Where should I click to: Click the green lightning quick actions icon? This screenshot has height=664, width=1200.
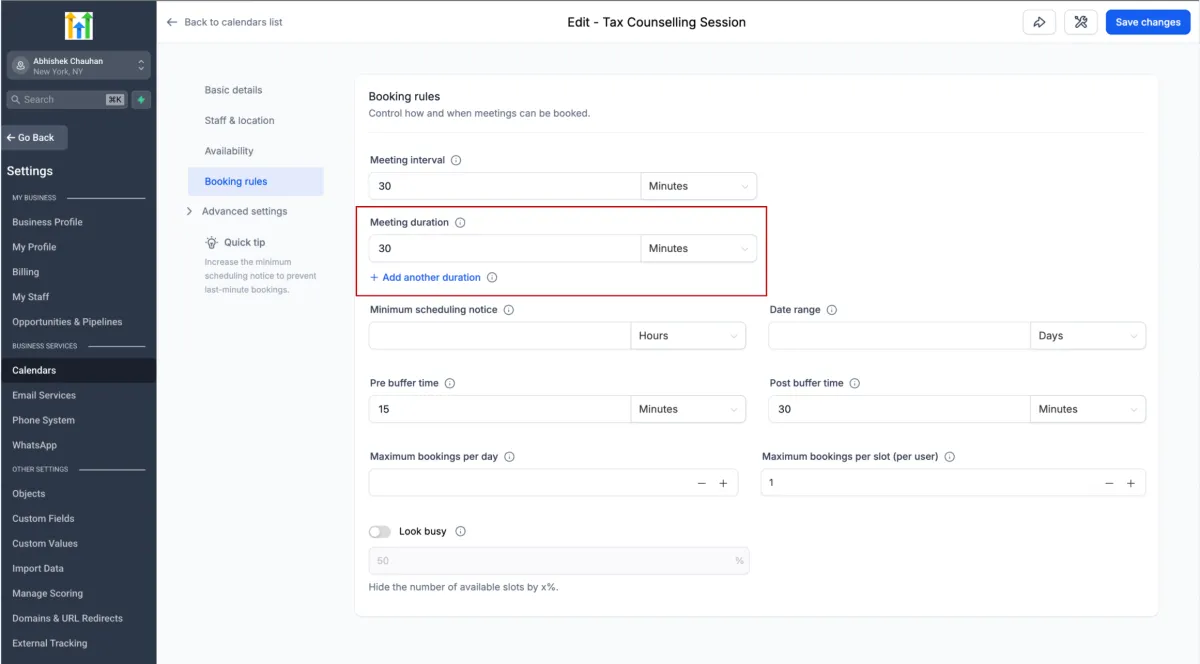142,100
